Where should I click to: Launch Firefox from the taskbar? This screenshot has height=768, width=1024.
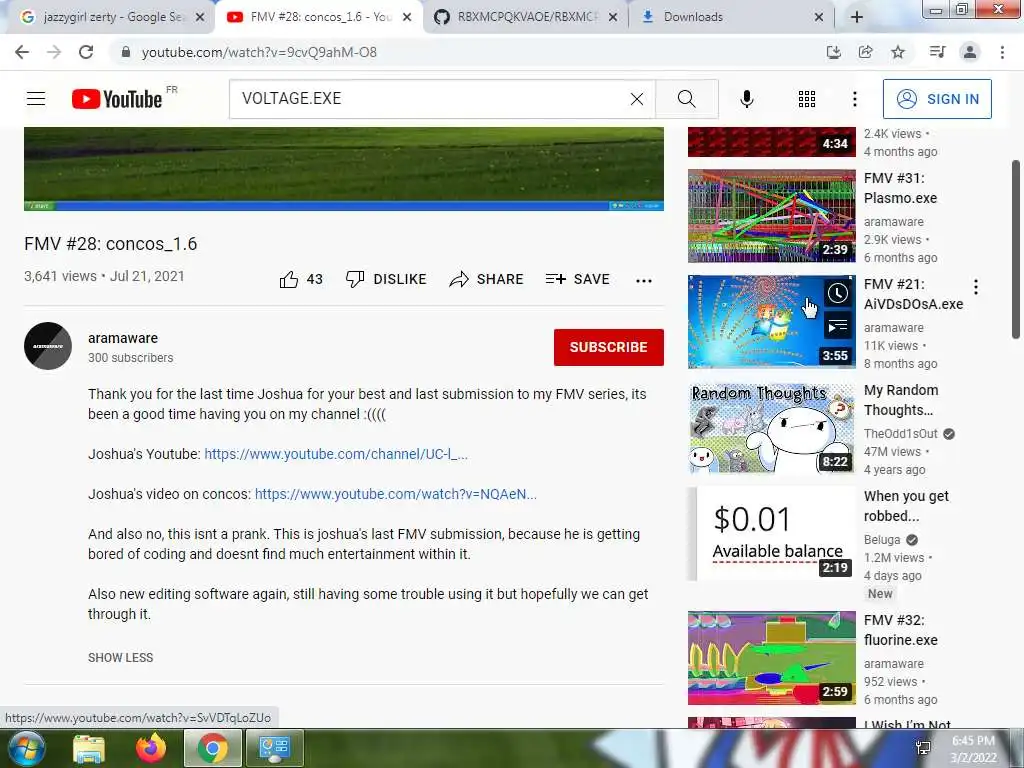click(151, 748)
